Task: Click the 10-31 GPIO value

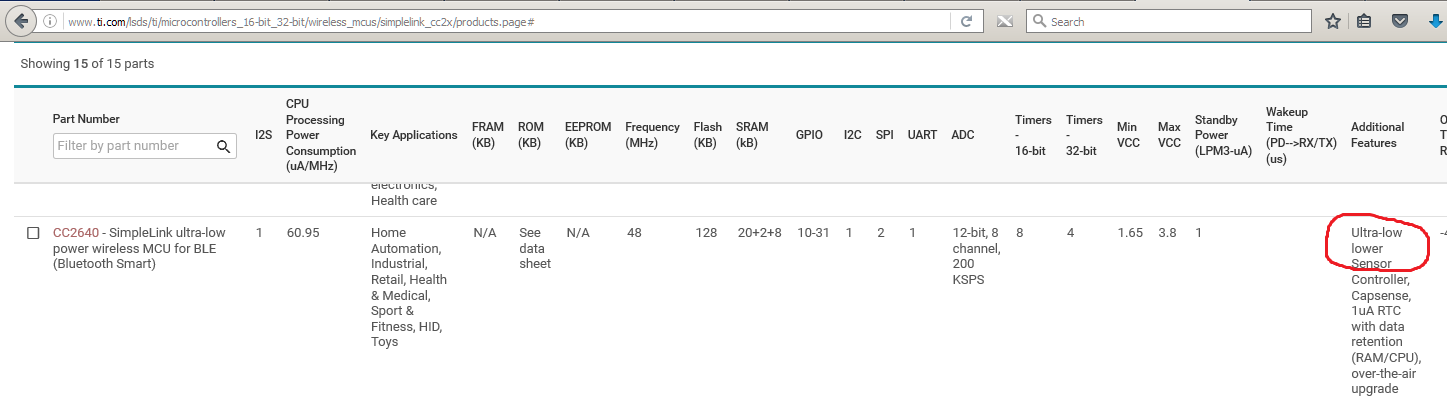Action: 813,233
